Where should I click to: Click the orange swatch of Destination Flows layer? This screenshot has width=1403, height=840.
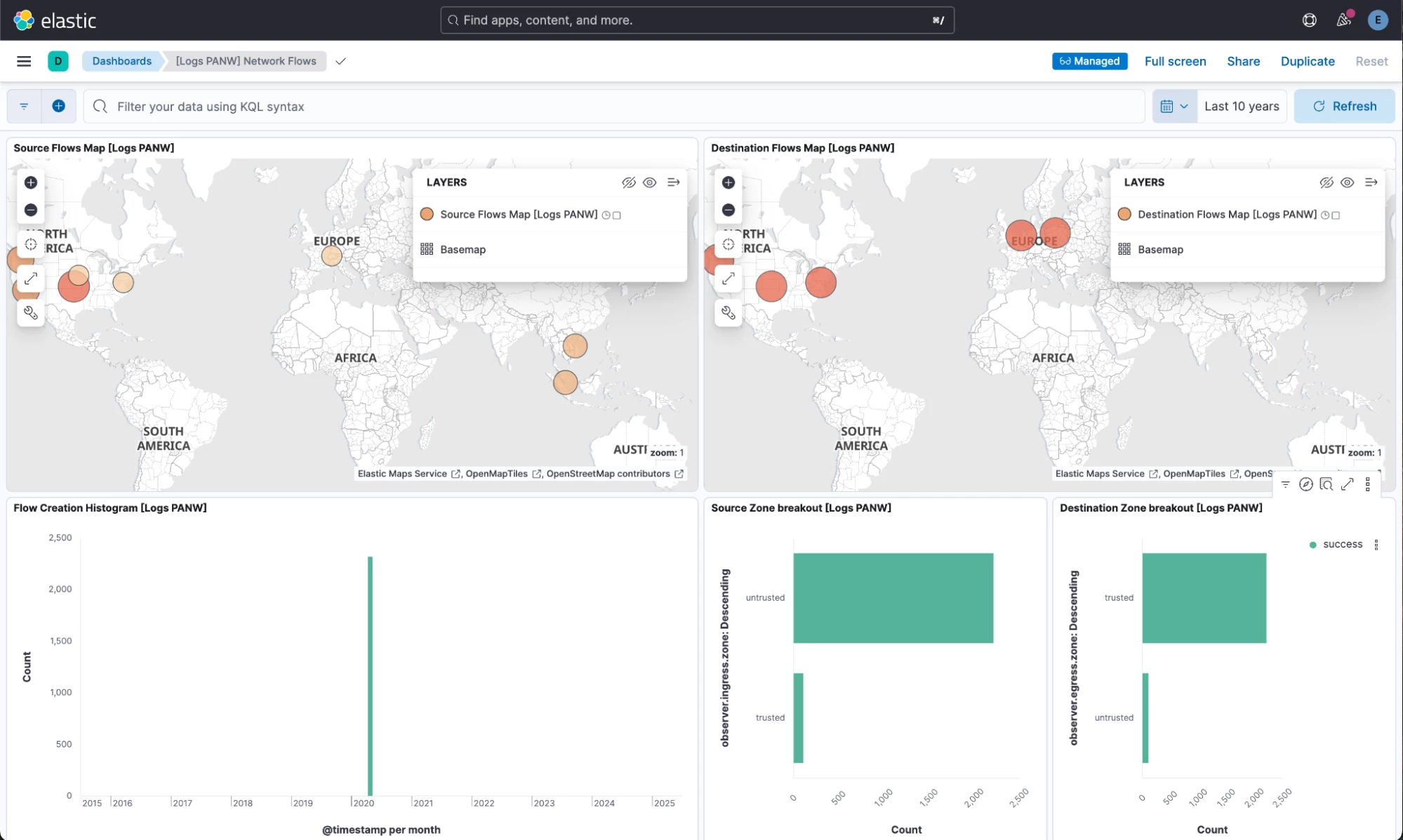pyautogui.click(x=1124, y=214)
